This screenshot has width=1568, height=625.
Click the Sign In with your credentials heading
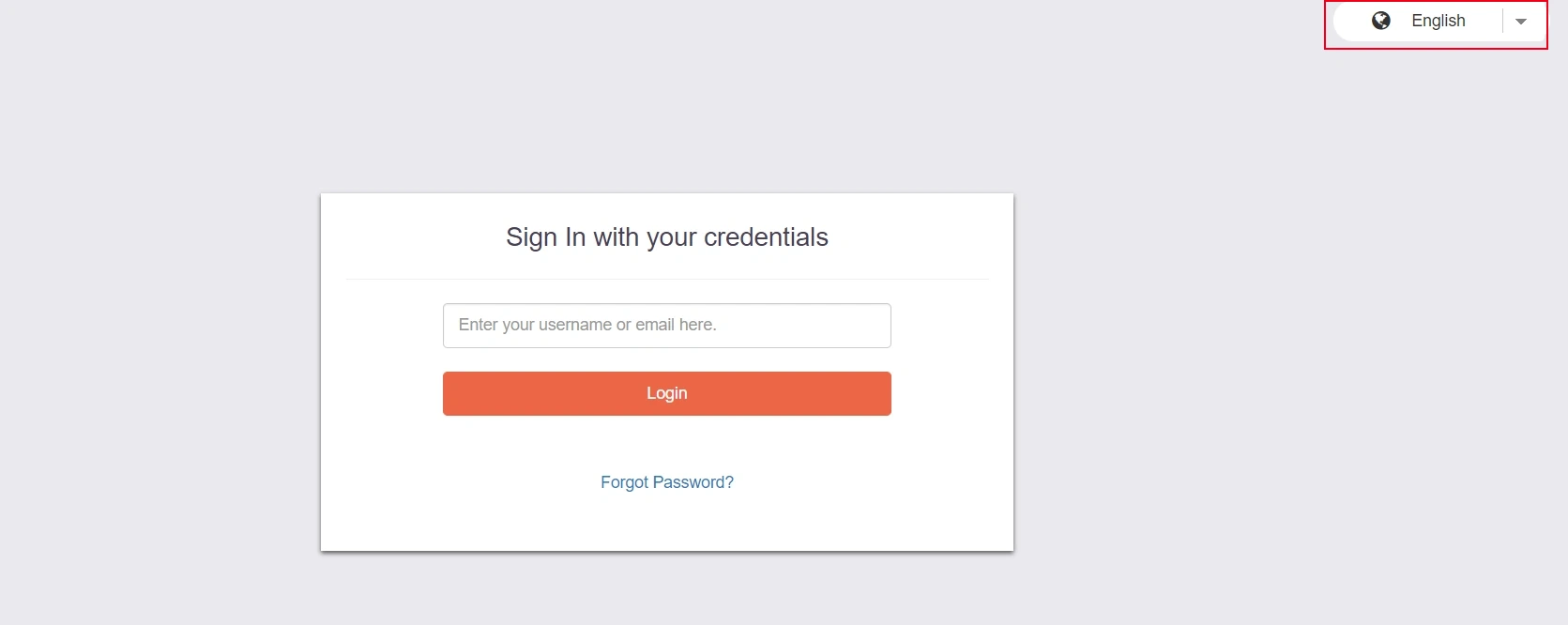[666, 237]
